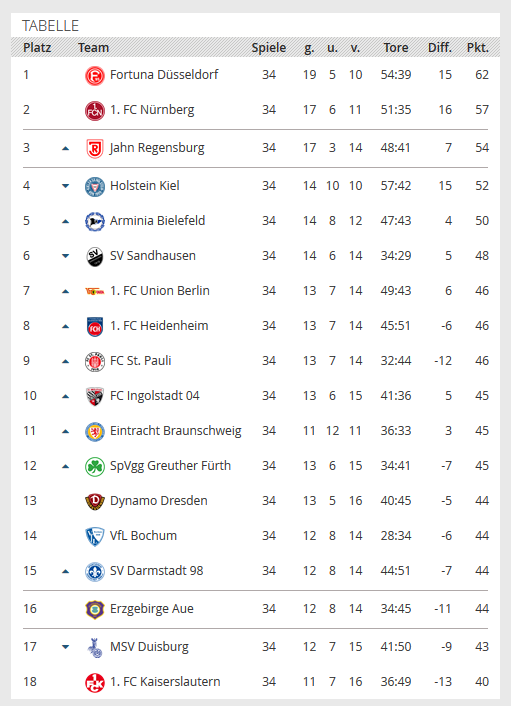This screenshot has width=511, height=706.
Task: Open the Eintracht Braunschweig team link
Action: (x=176, y=431)
